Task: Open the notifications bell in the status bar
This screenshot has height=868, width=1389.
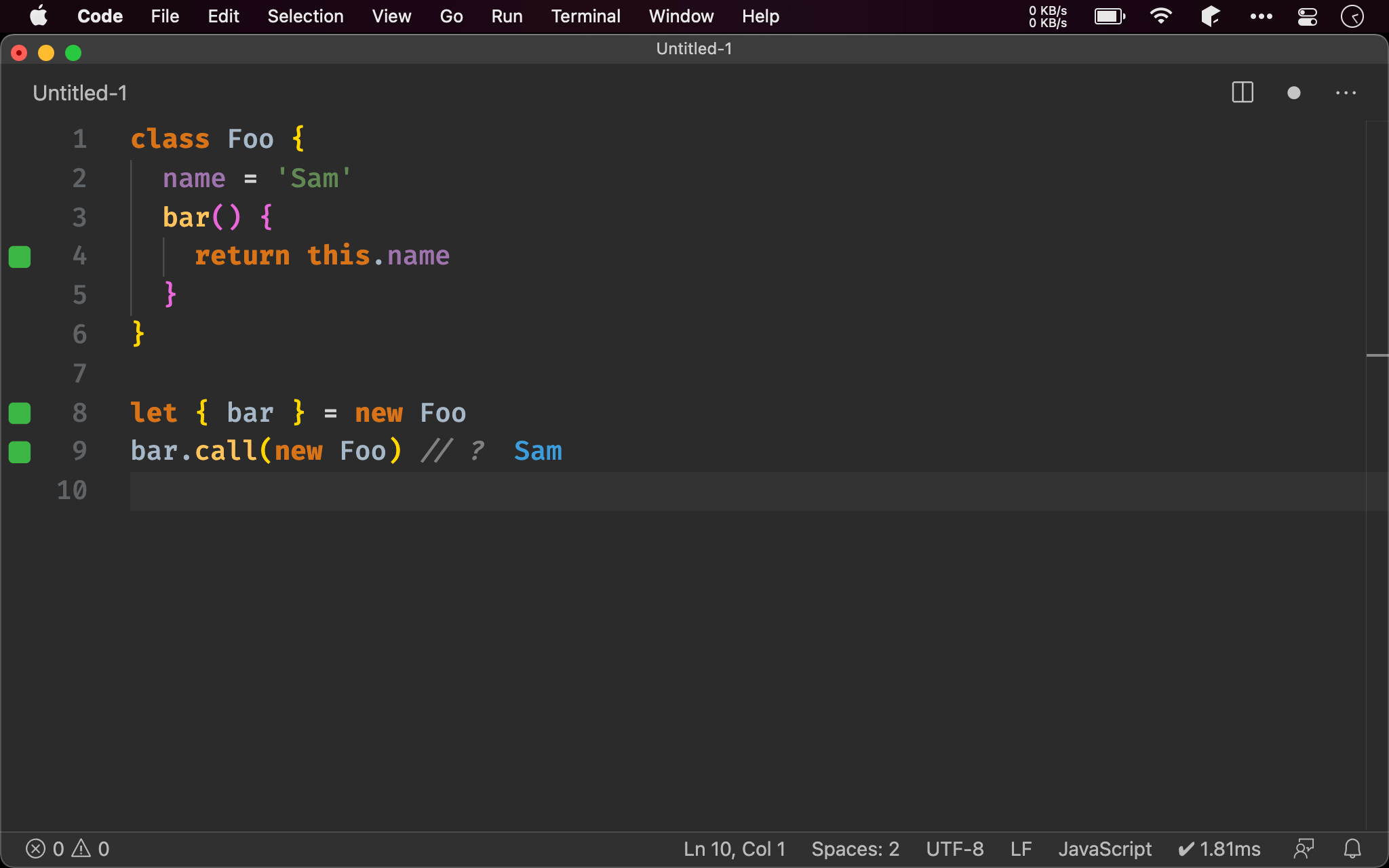Action: (1352, 848)
